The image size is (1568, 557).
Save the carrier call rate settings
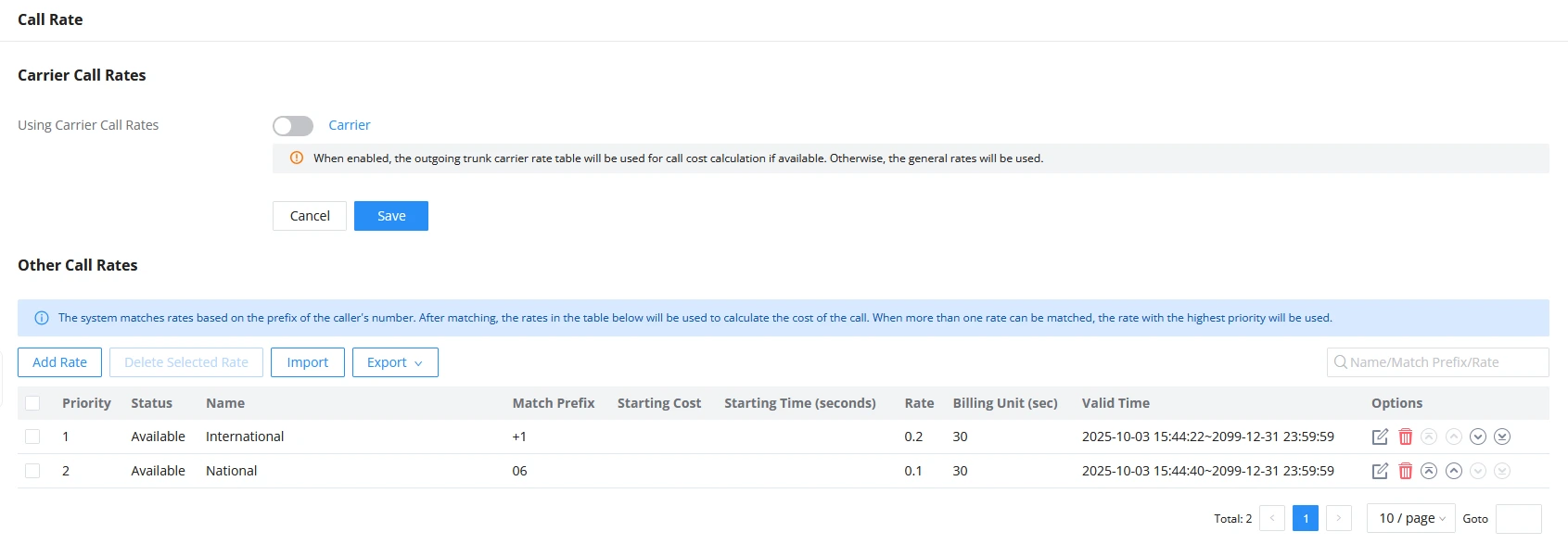pos(391,216)
